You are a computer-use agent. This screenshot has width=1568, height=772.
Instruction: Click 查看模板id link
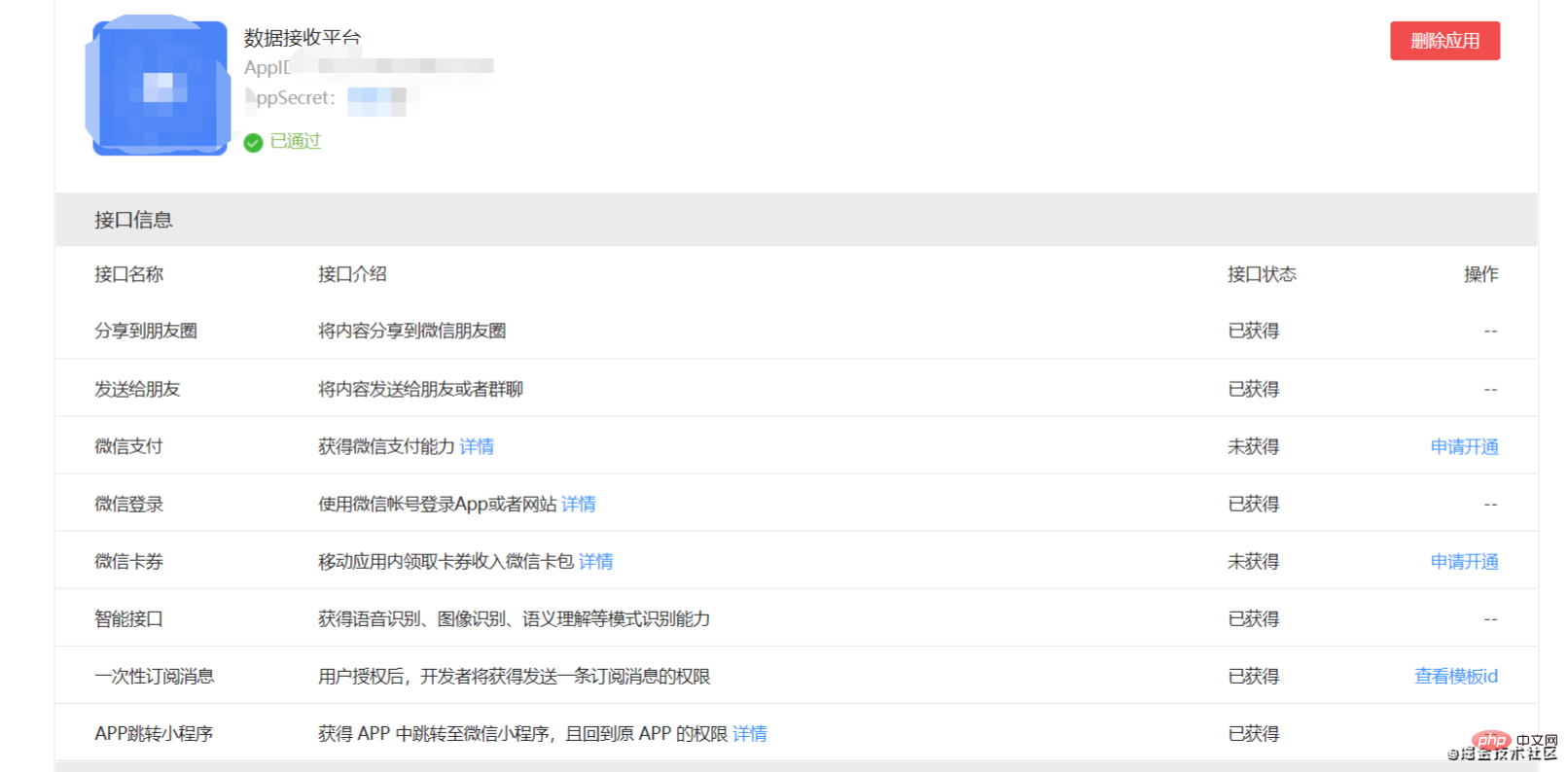pos(1456,676)
